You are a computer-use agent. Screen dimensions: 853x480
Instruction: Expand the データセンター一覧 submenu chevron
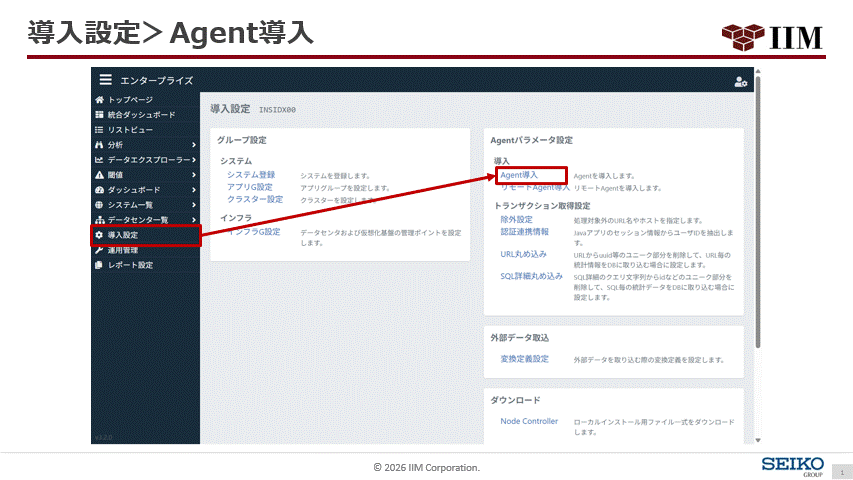pos(194,220)
